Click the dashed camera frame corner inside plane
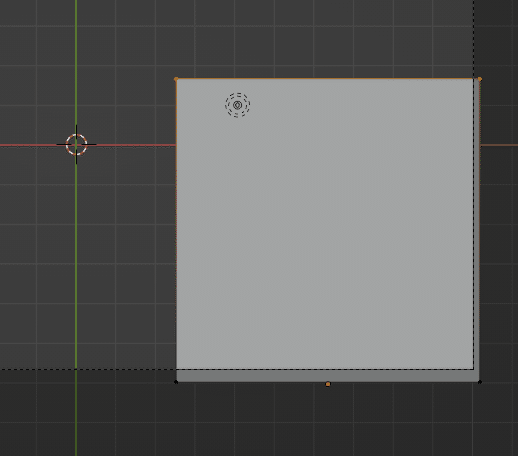 474,369
